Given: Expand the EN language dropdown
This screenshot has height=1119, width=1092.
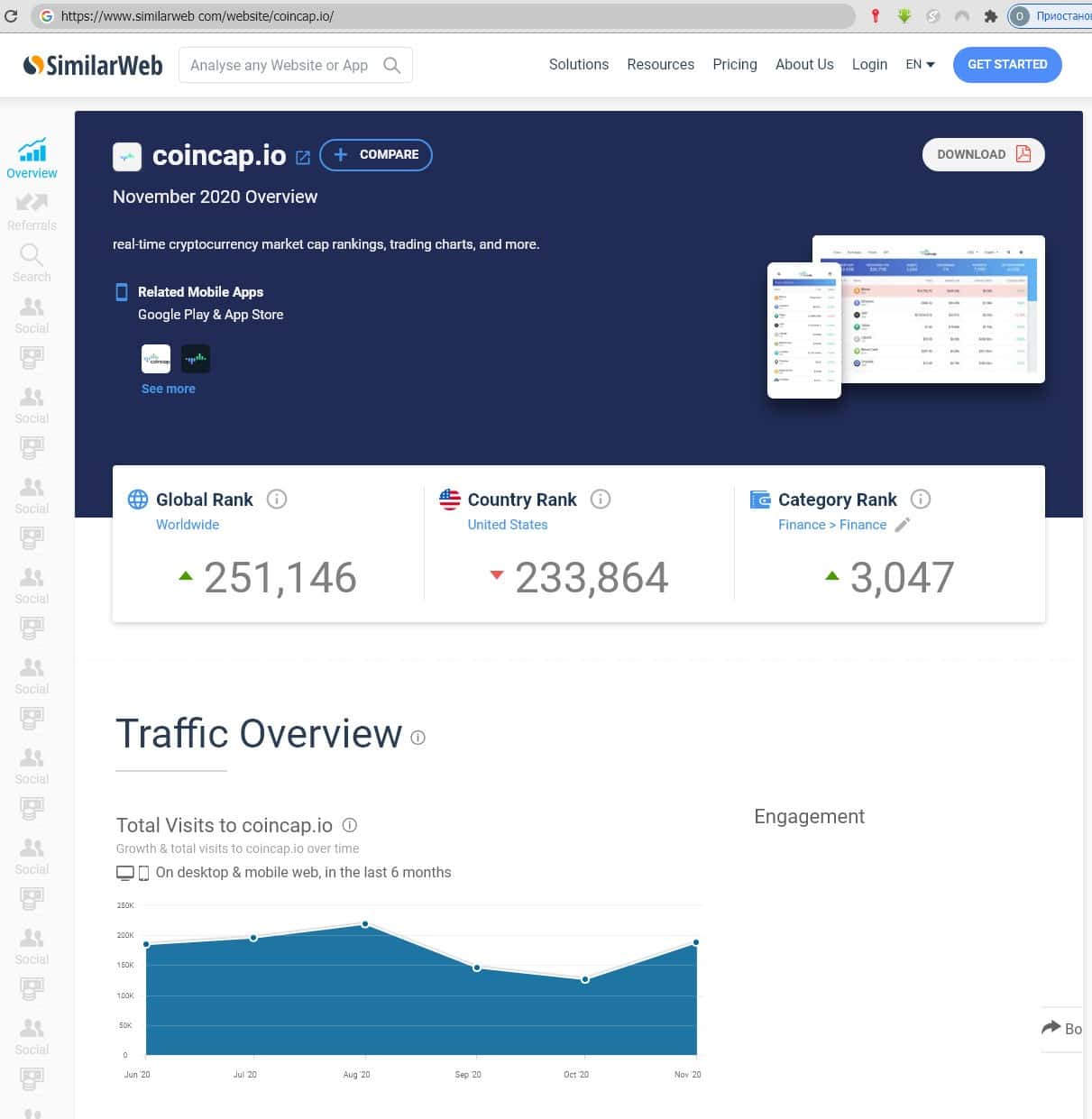Looking at the screenshot, I should pos(920,65).
